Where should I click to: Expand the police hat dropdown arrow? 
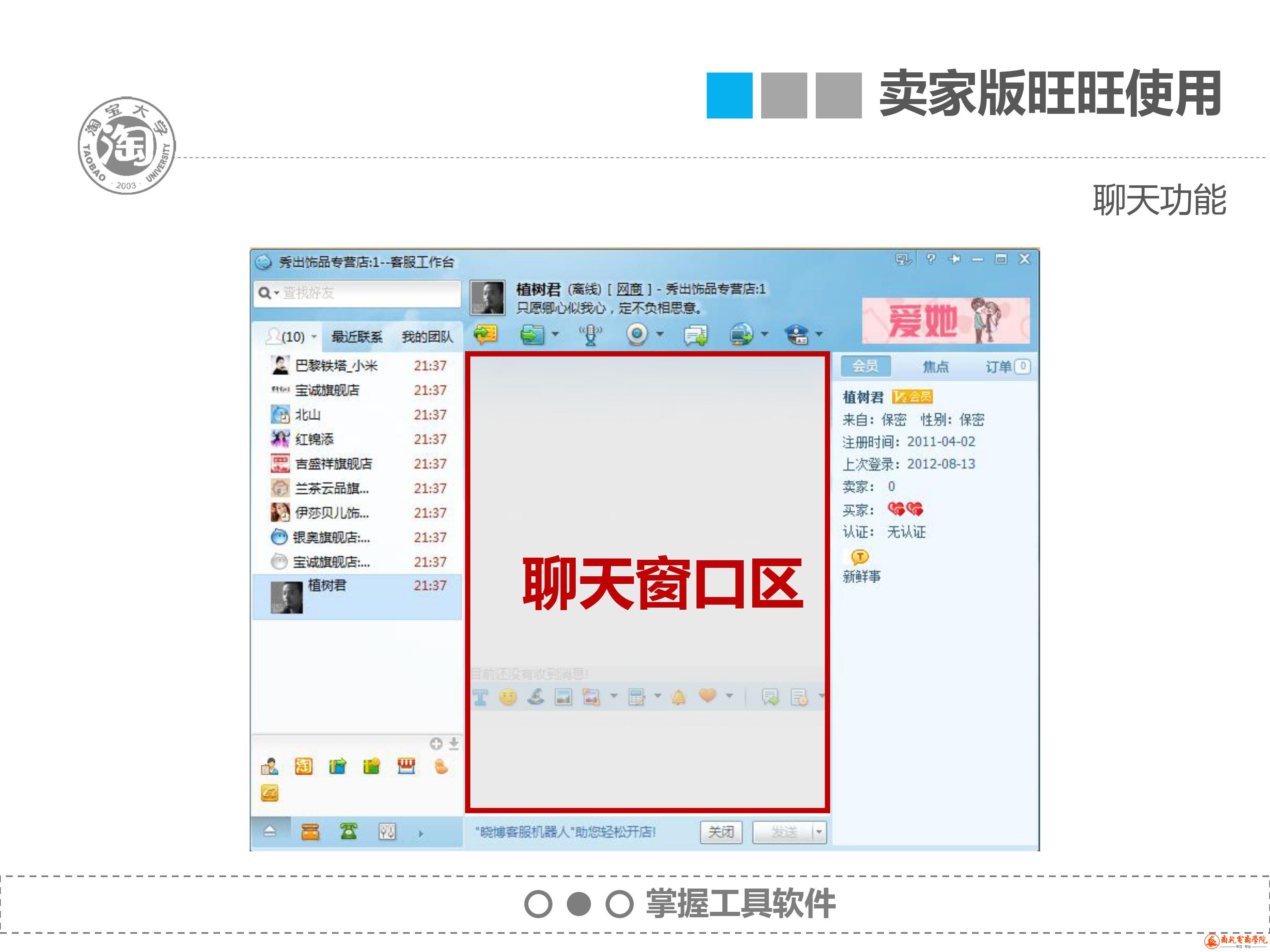tap(820, 334)
